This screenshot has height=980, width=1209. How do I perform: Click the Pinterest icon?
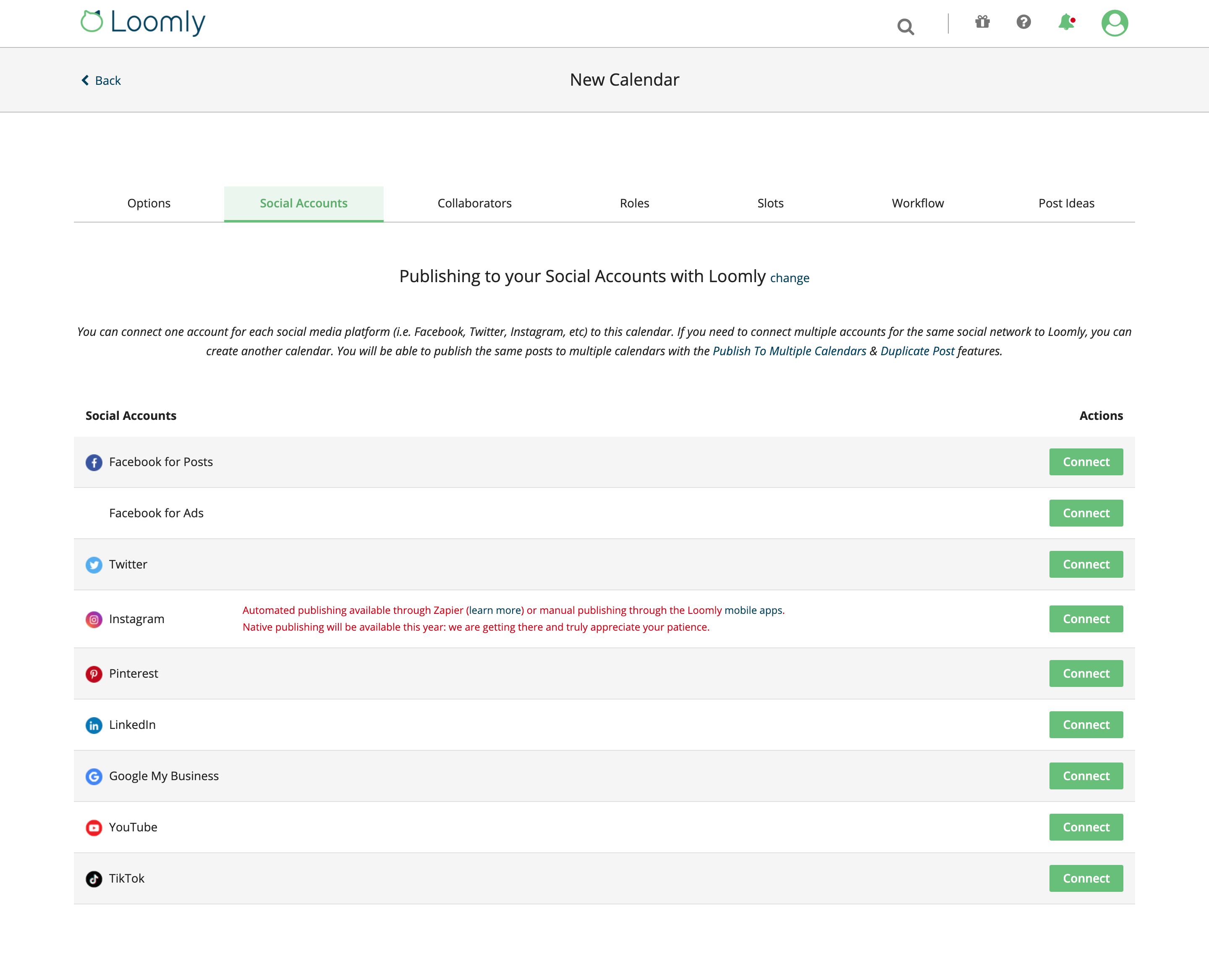(94, 673)
